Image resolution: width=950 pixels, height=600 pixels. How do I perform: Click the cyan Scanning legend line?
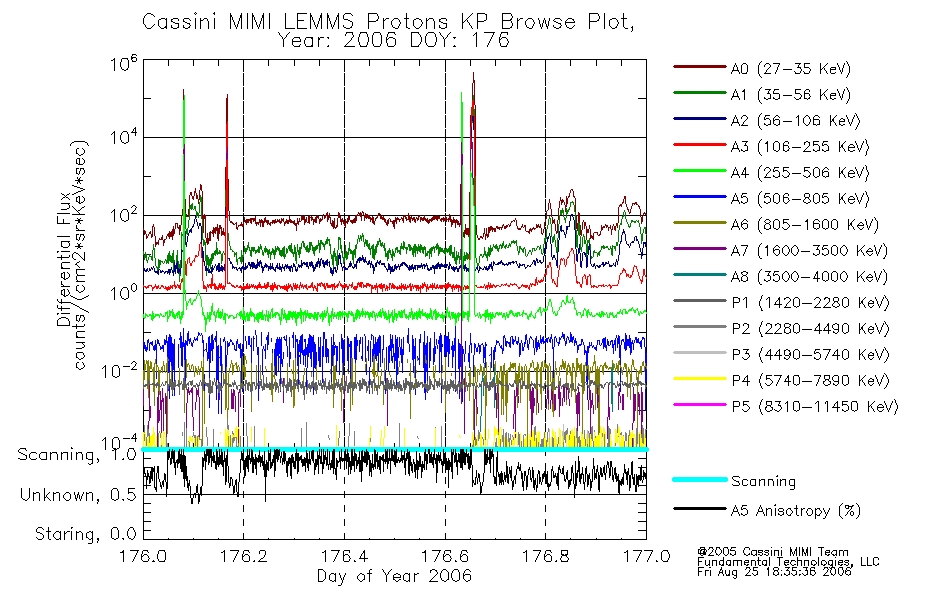pos(700,479)
